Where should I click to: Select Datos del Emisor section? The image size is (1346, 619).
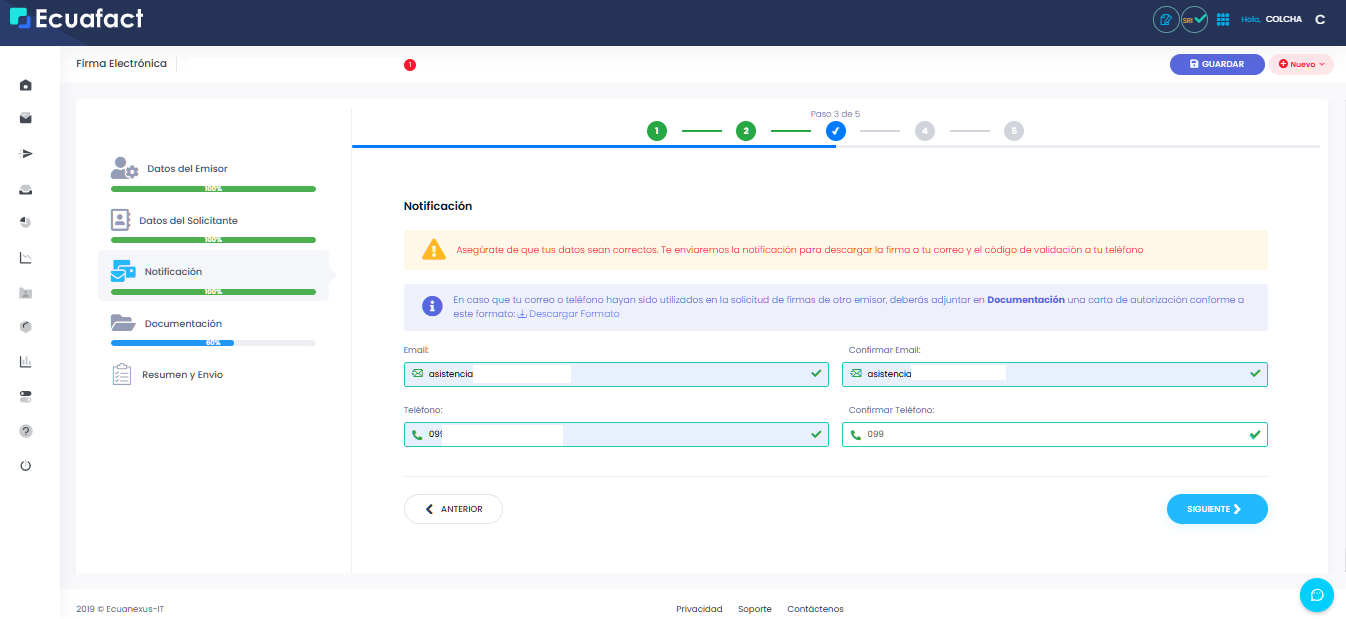click(x=187, y=169)
